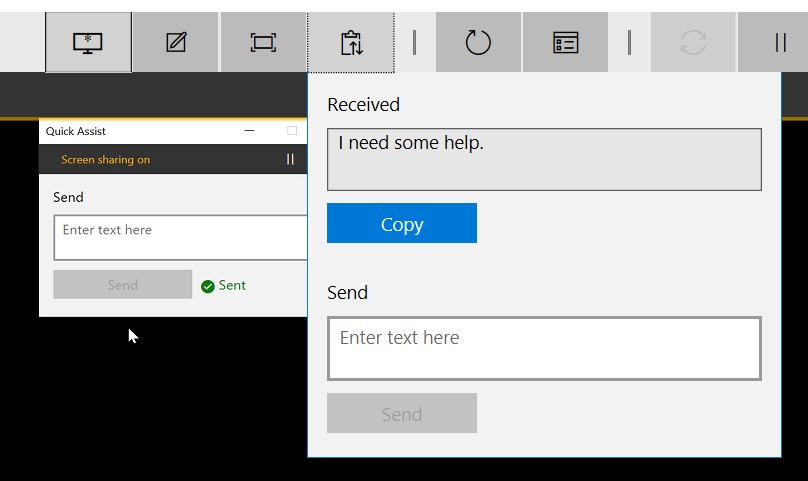Open Task Manager icon in toolbar
Viewport: 808px width, 481px height.
click(565, 42)
